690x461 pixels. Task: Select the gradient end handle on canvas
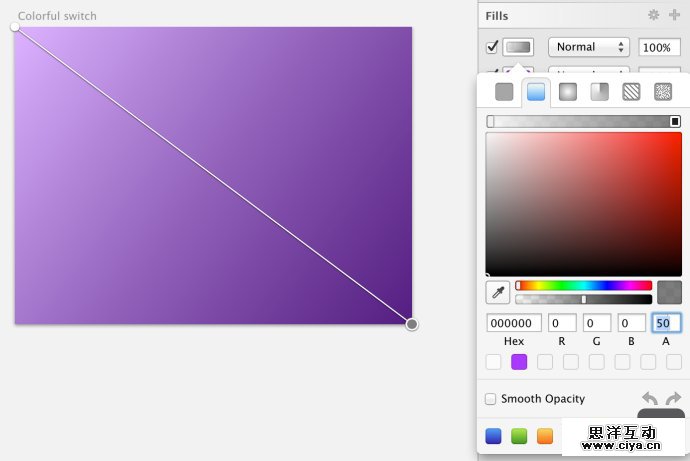point(412,324)
